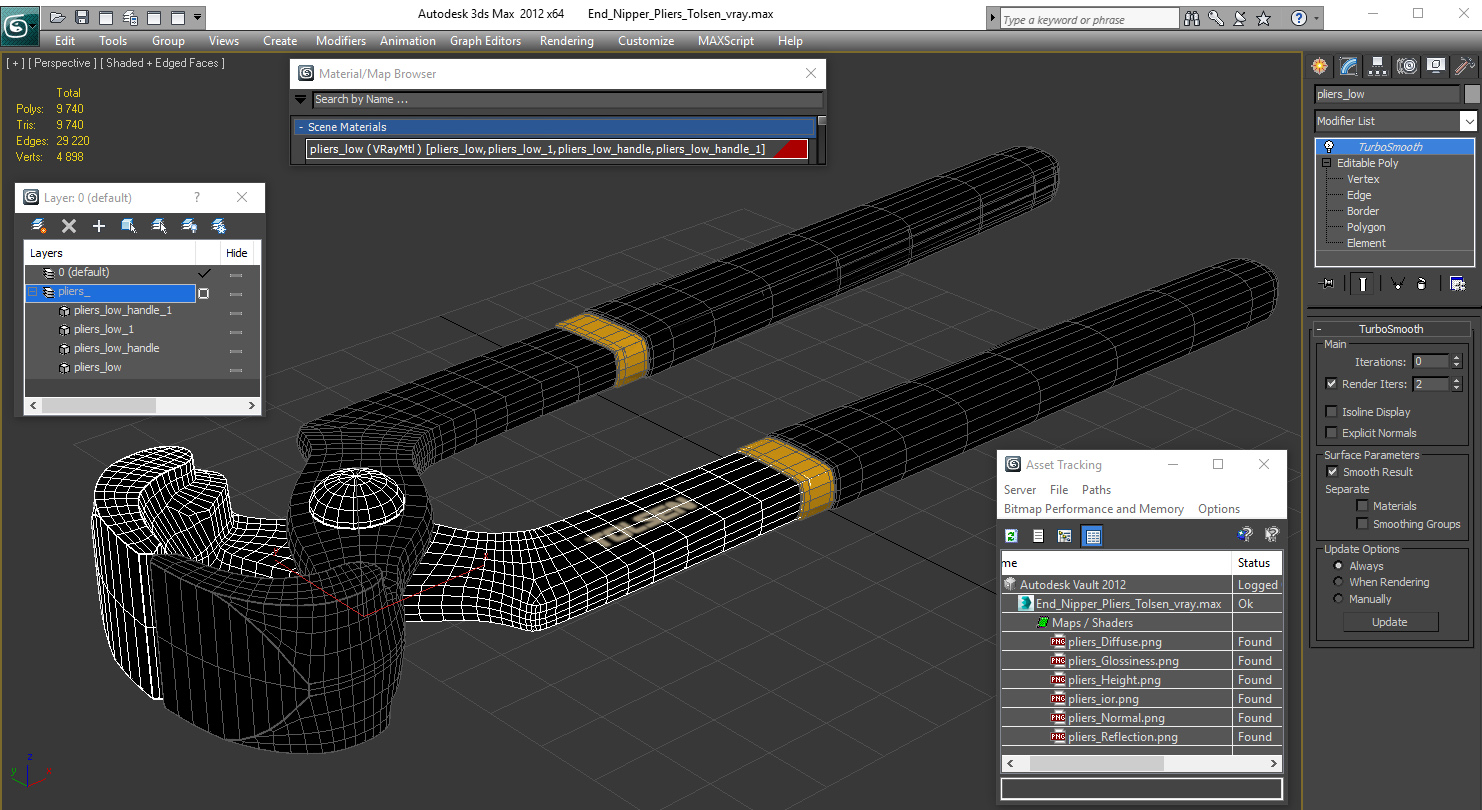This screenshot has height=810, width=1482.
Task: Click Add Selected Objects plus icon in Layer dialog
Action: [99, 226]
